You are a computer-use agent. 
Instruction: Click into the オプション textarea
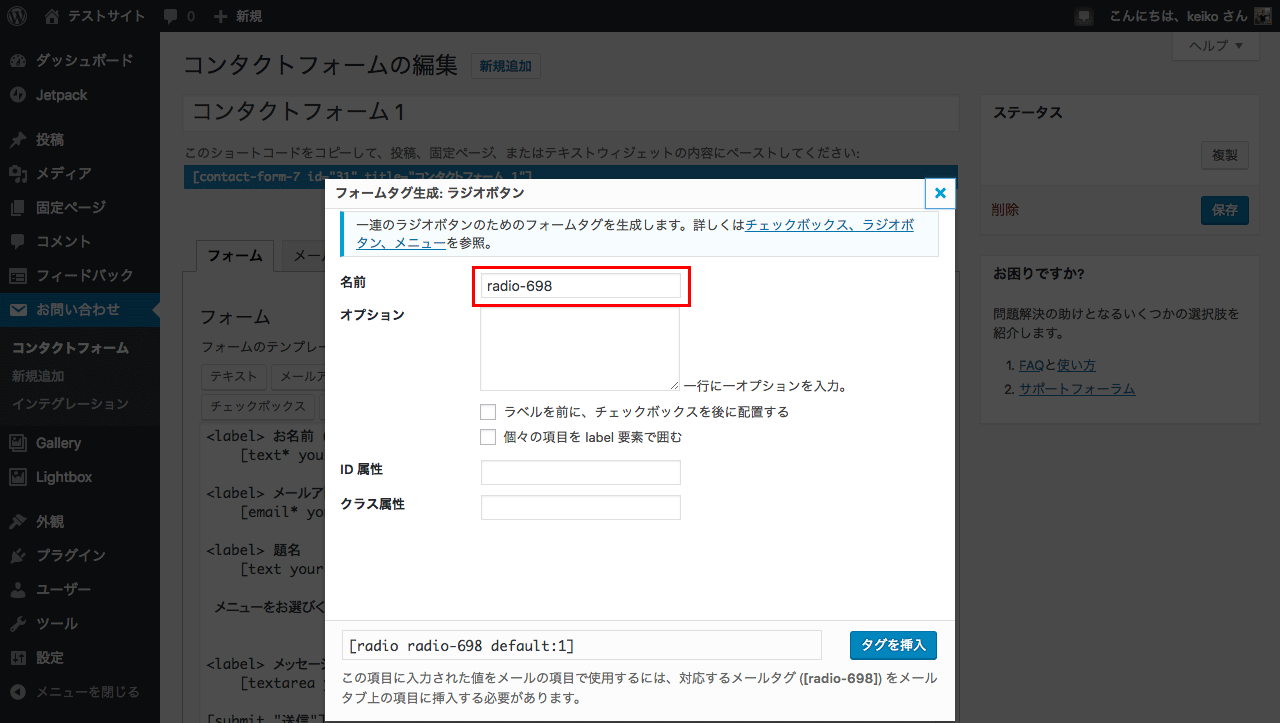tap(580, 349)
